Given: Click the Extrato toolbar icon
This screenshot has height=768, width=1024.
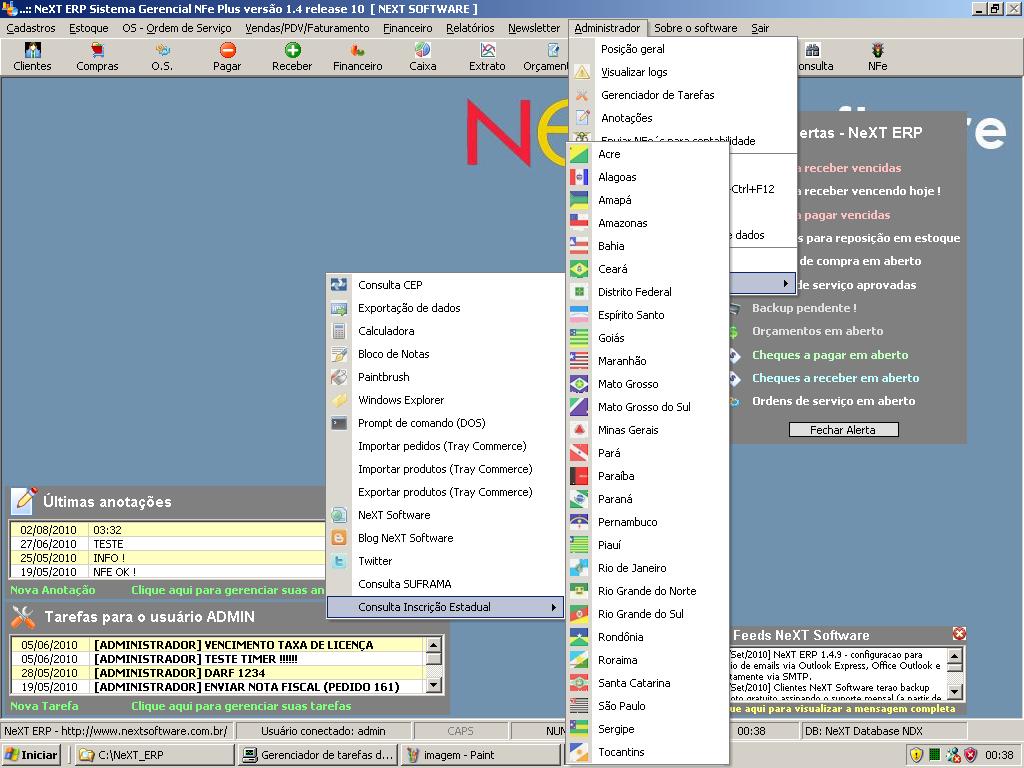Looking at the screenshot, I should pyautogui.click(x=487, y=57).
